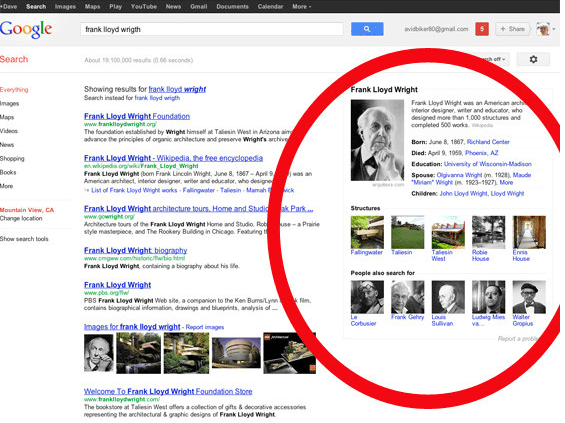Open News from top bar

[173, 6]
